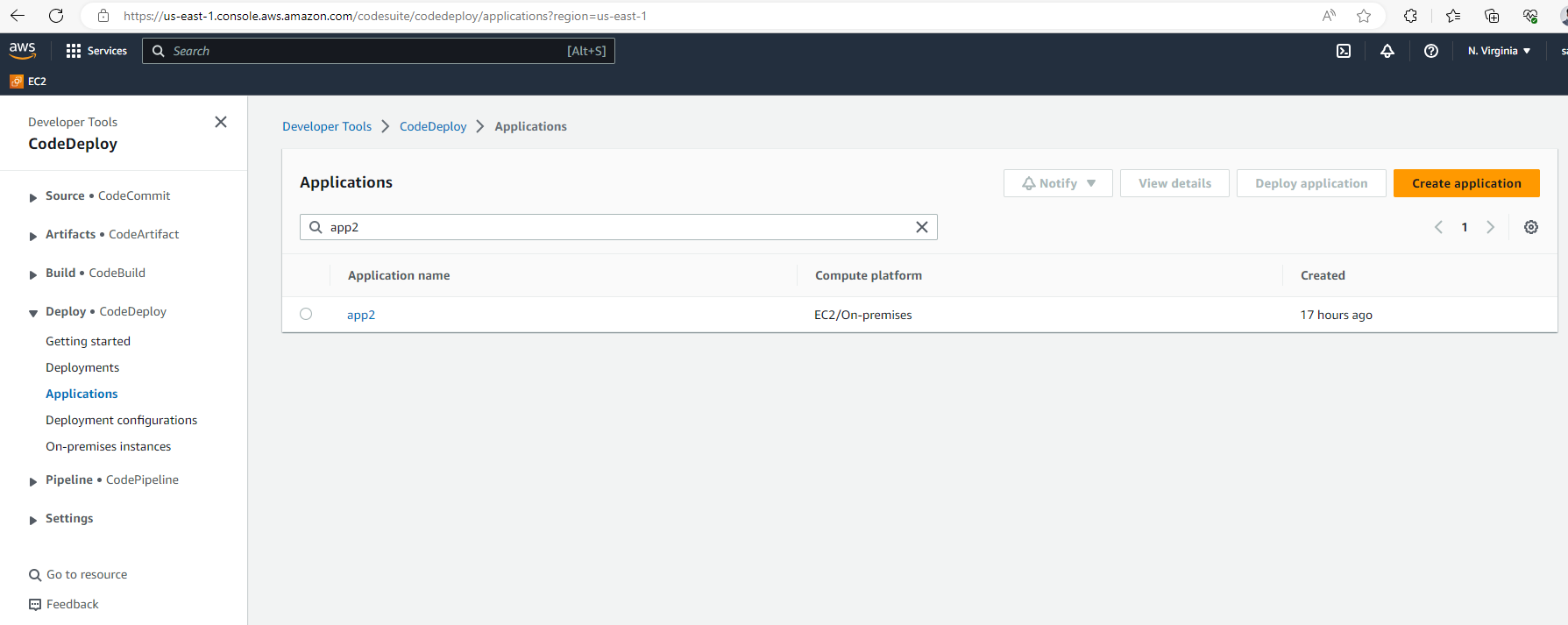Go to AWS console home logo
The height and width of the screenshot is (625, 1568).
(x=23, y=51)
